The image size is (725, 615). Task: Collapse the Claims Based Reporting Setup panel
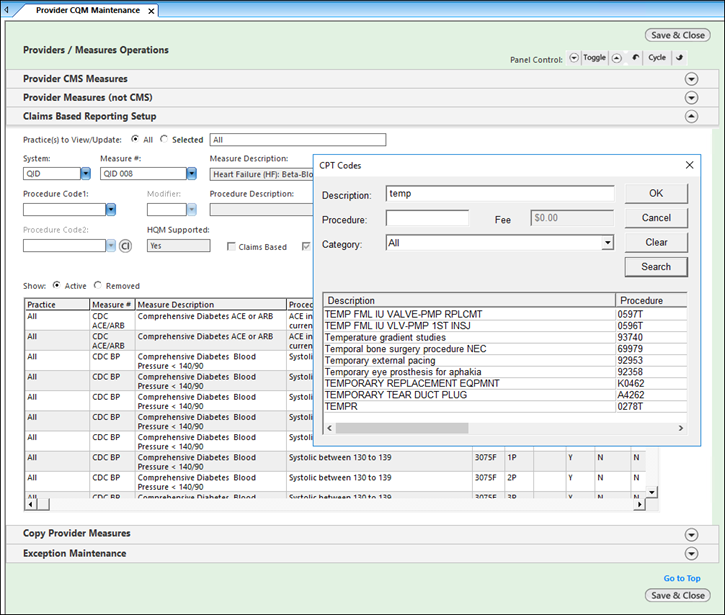pyautogui.click(x=691, y=117)
